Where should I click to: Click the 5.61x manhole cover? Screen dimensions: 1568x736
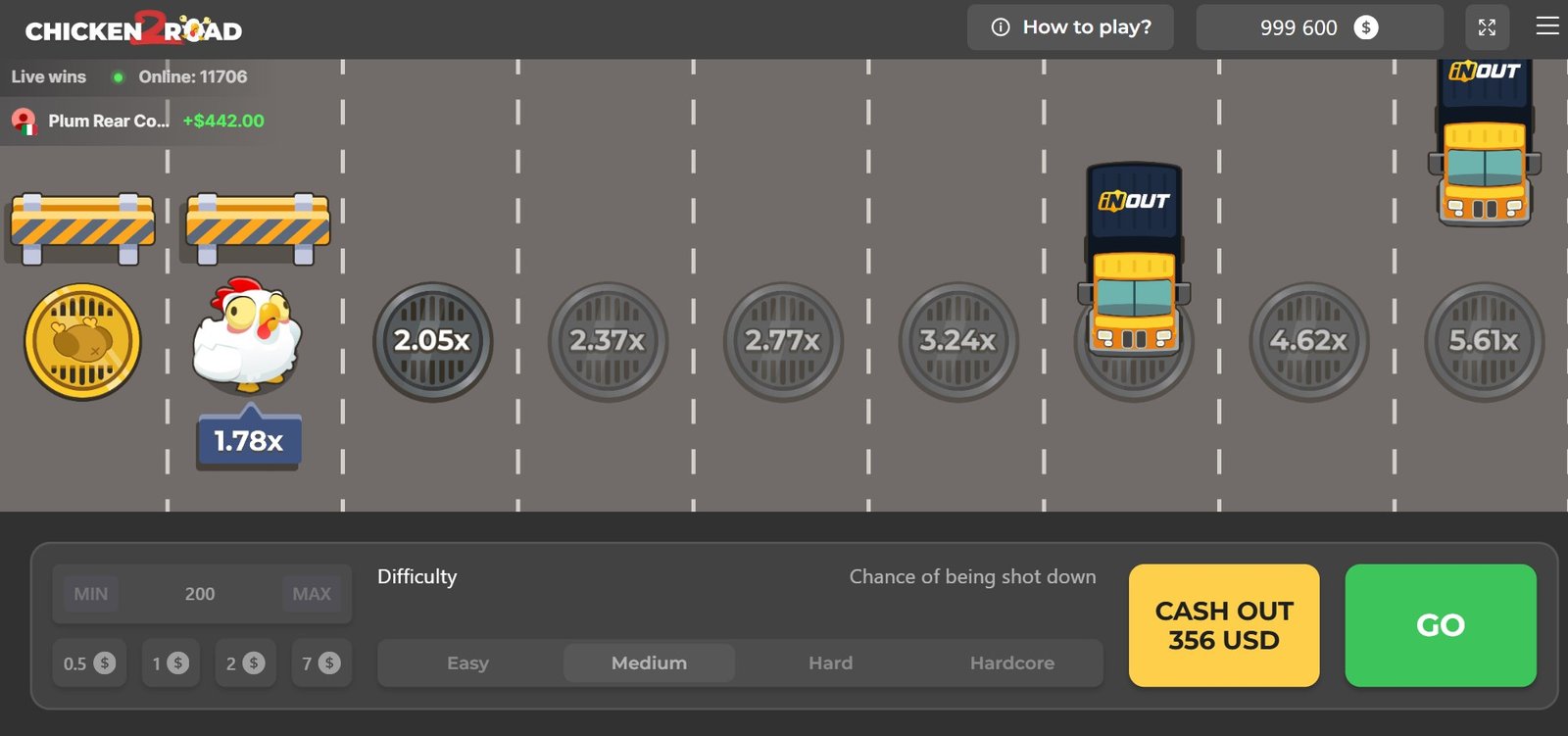1484,341
